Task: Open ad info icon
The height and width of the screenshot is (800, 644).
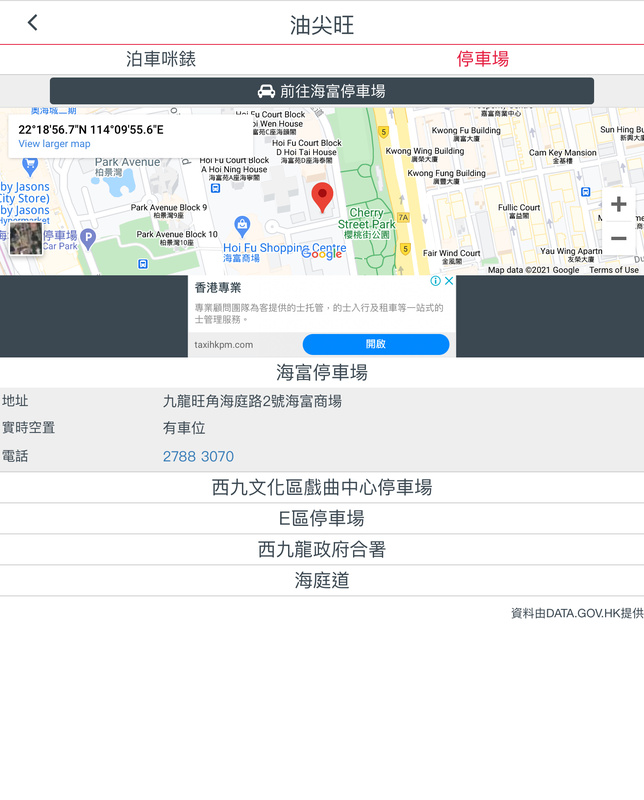Action: pos(435,281)
